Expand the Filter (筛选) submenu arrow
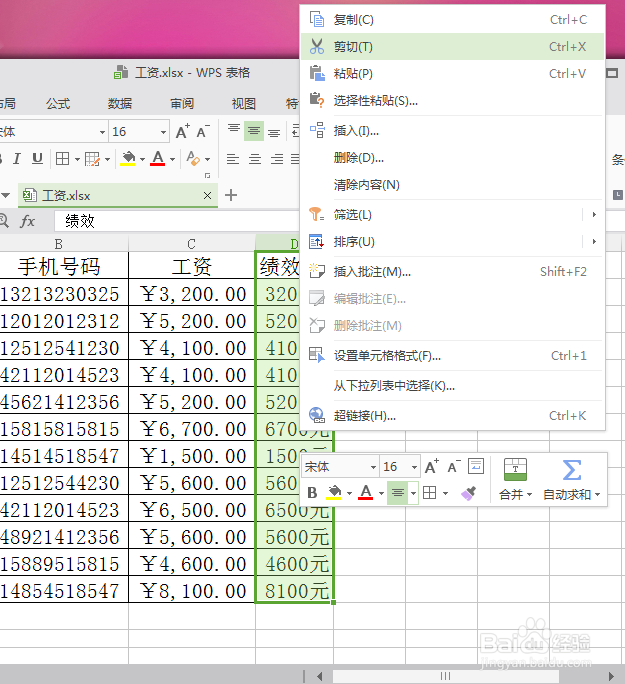Screen dimensions: 625x684 (x=594, y=215)
